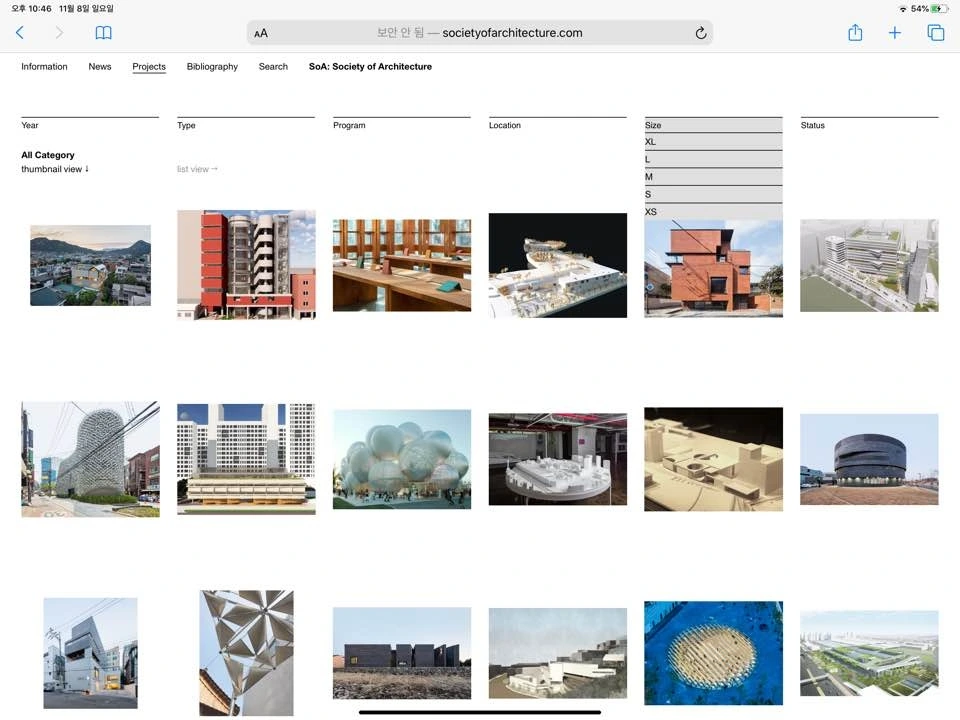Screen dimensions: 960x720
Task: Open the Information menu item
Action: pyautogui.click(x=44, y=67)
